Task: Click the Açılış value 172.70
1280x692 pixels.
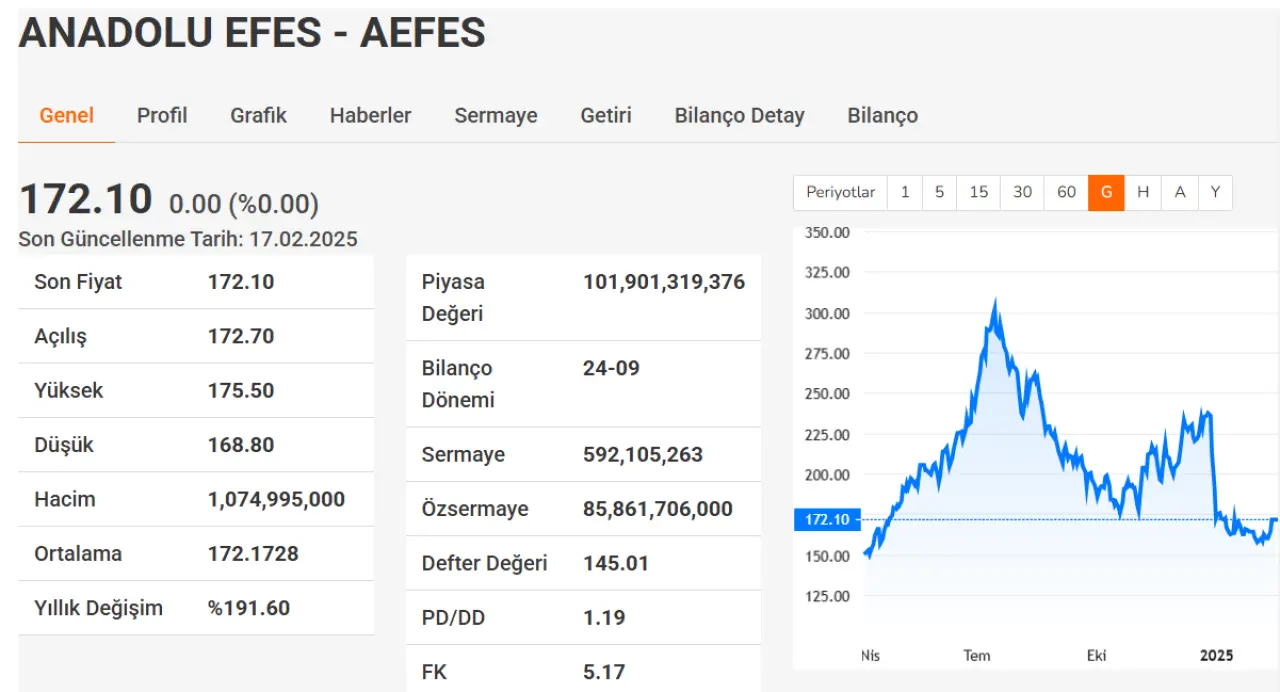Action: pyautogui.click(x=241, y=336)
